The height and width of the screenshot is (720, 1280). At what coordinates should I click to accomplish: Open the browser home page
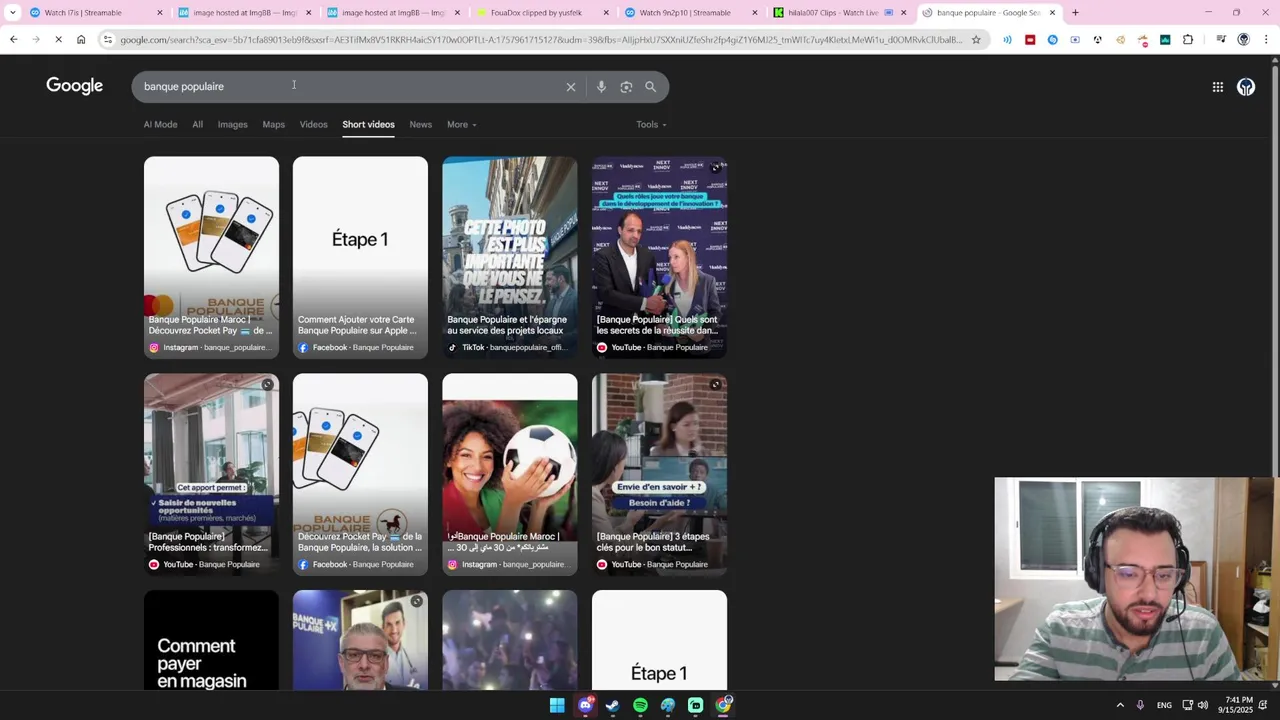point(81,40)
